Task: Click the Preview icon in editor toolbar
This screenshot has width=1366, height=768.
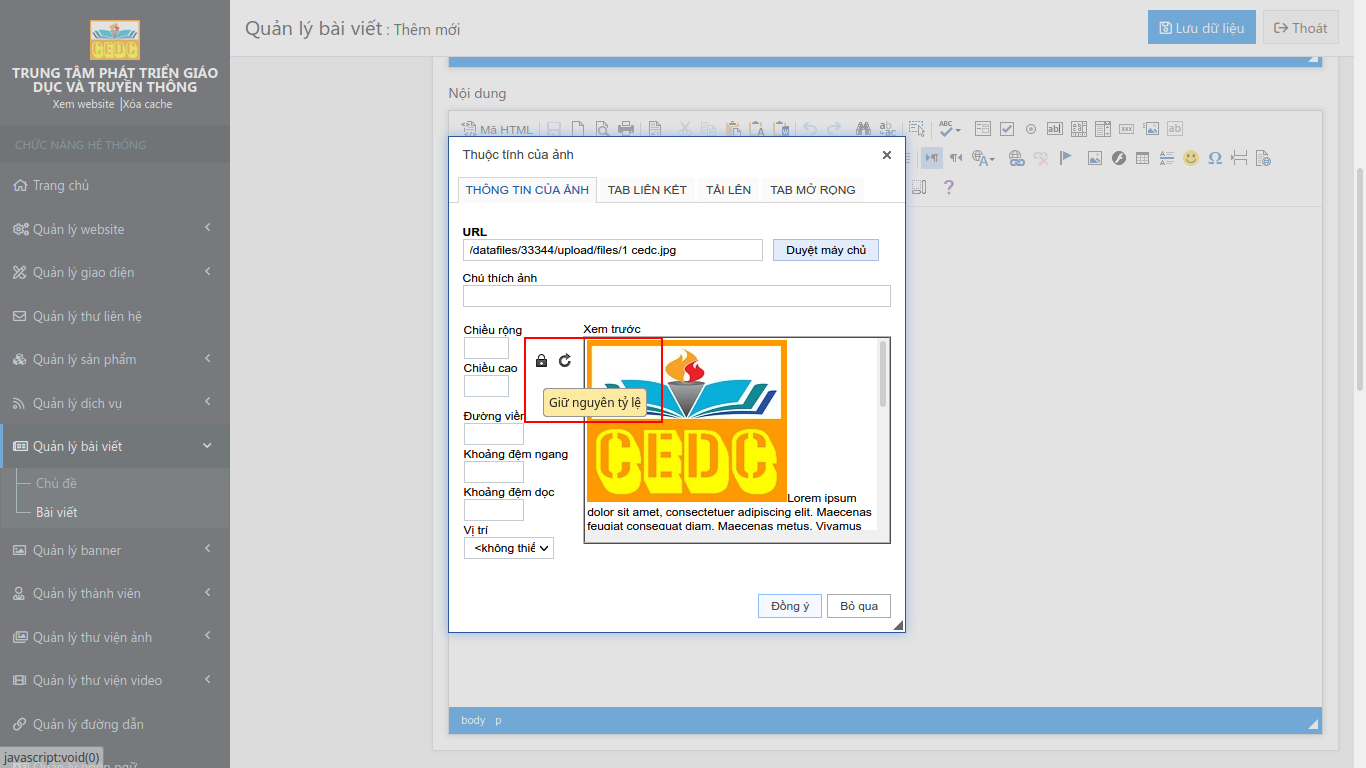Action: coord(603,129)
